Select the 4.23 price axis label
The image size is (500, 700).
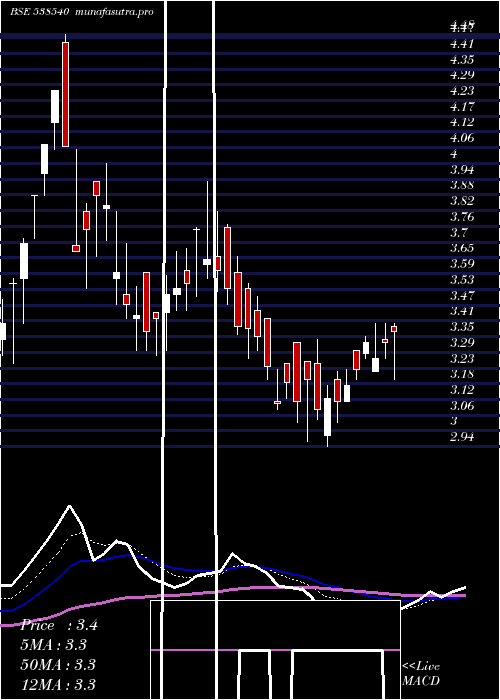tap(462, 91)
